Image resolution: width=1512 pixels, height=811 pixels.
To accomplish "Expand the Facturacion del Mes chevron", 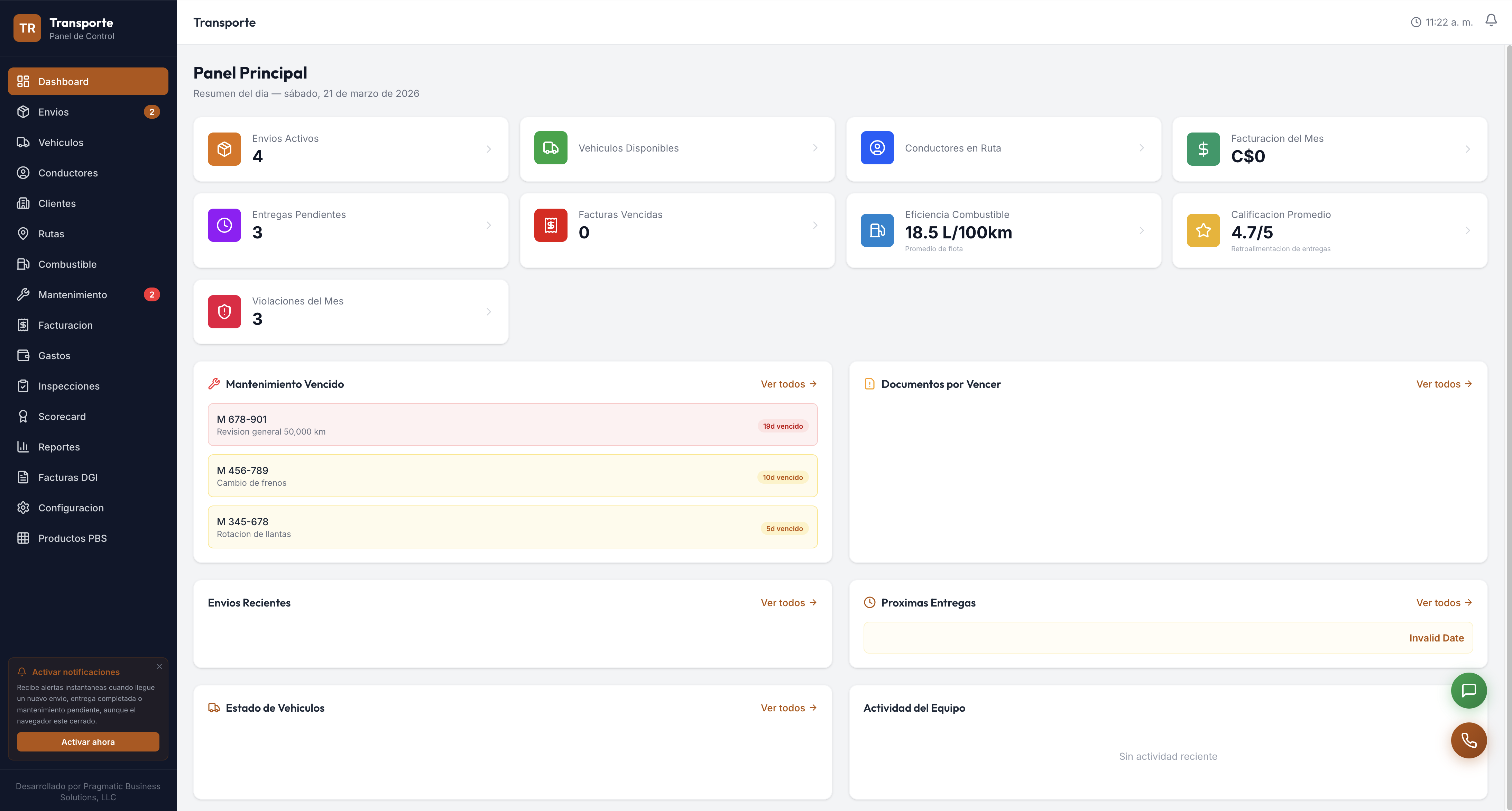I will (1467, 149).
